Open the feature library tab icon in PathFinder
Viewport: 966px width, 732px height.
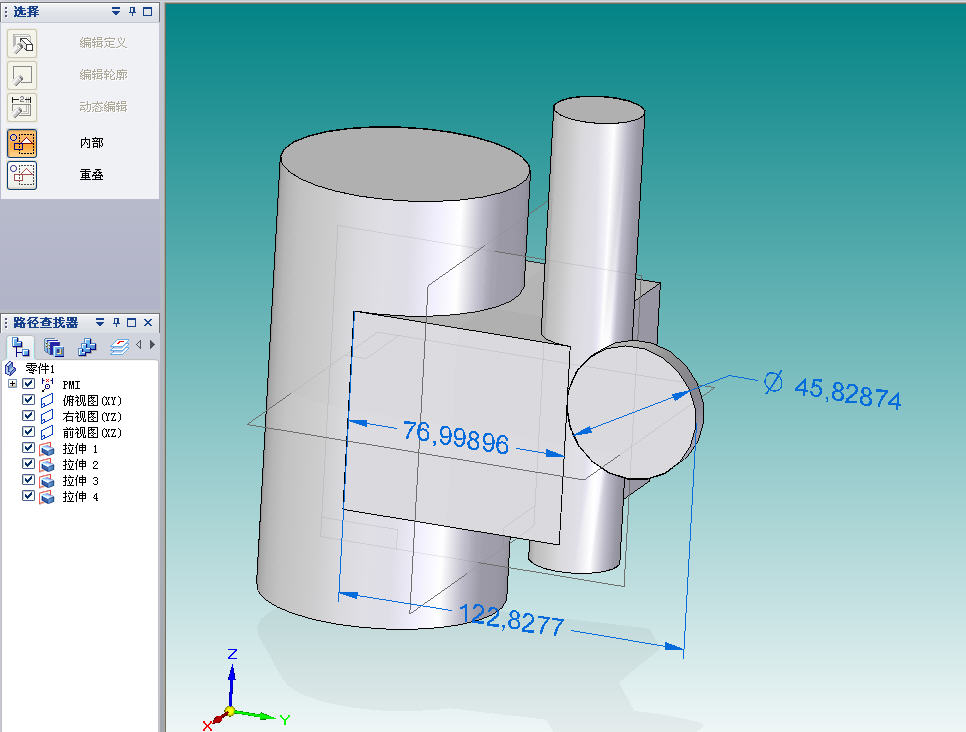pyautogui.click(x=54, y=347)
